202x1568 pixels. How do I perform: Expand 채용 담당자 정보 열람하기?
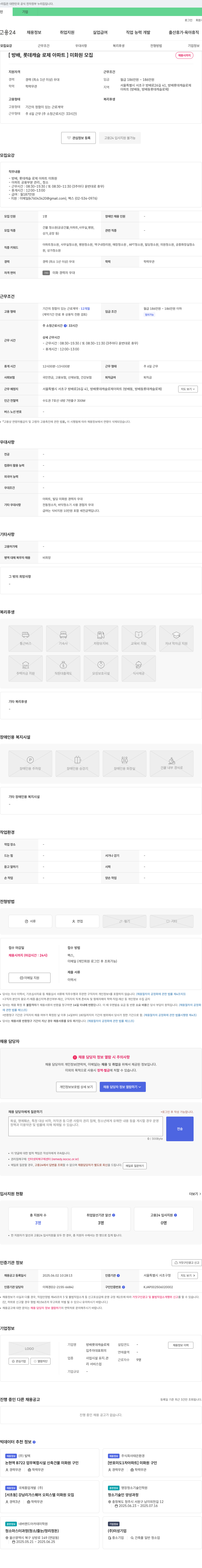pos(123,1086)
